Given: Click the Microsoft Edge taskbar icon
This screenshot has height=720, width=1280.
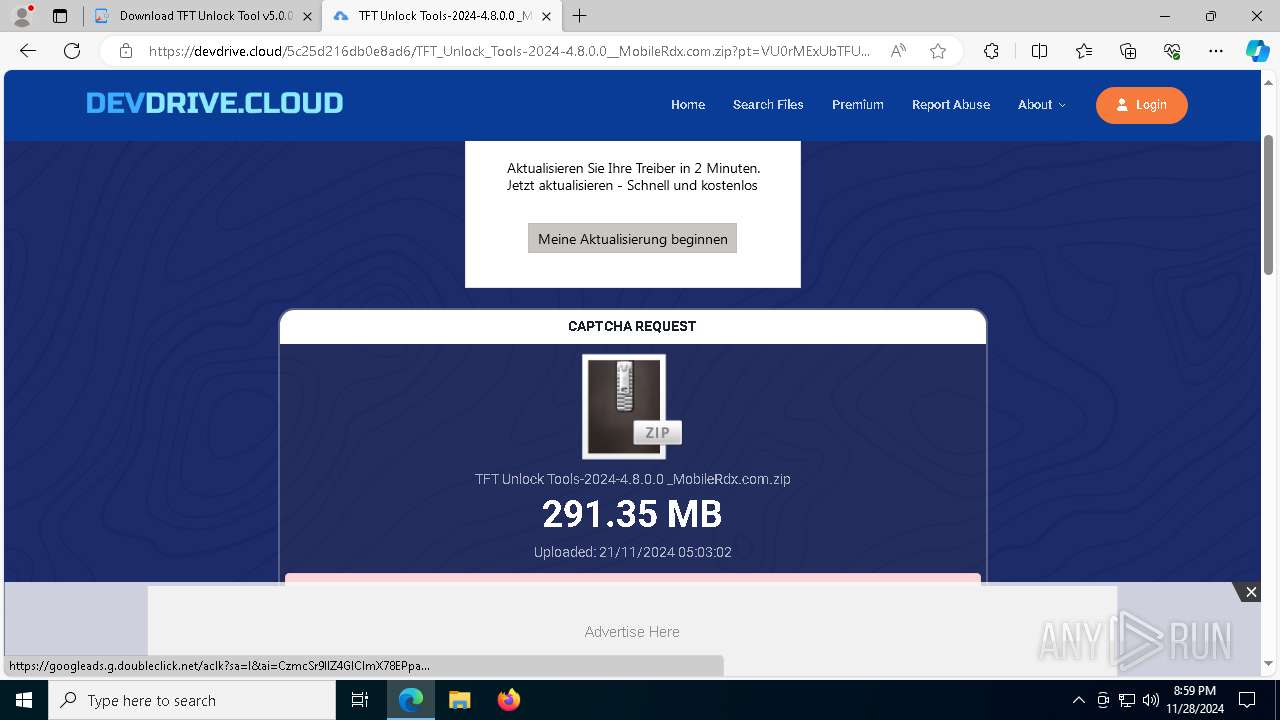Looking at the screenshot, I should (x=411, y=700).
